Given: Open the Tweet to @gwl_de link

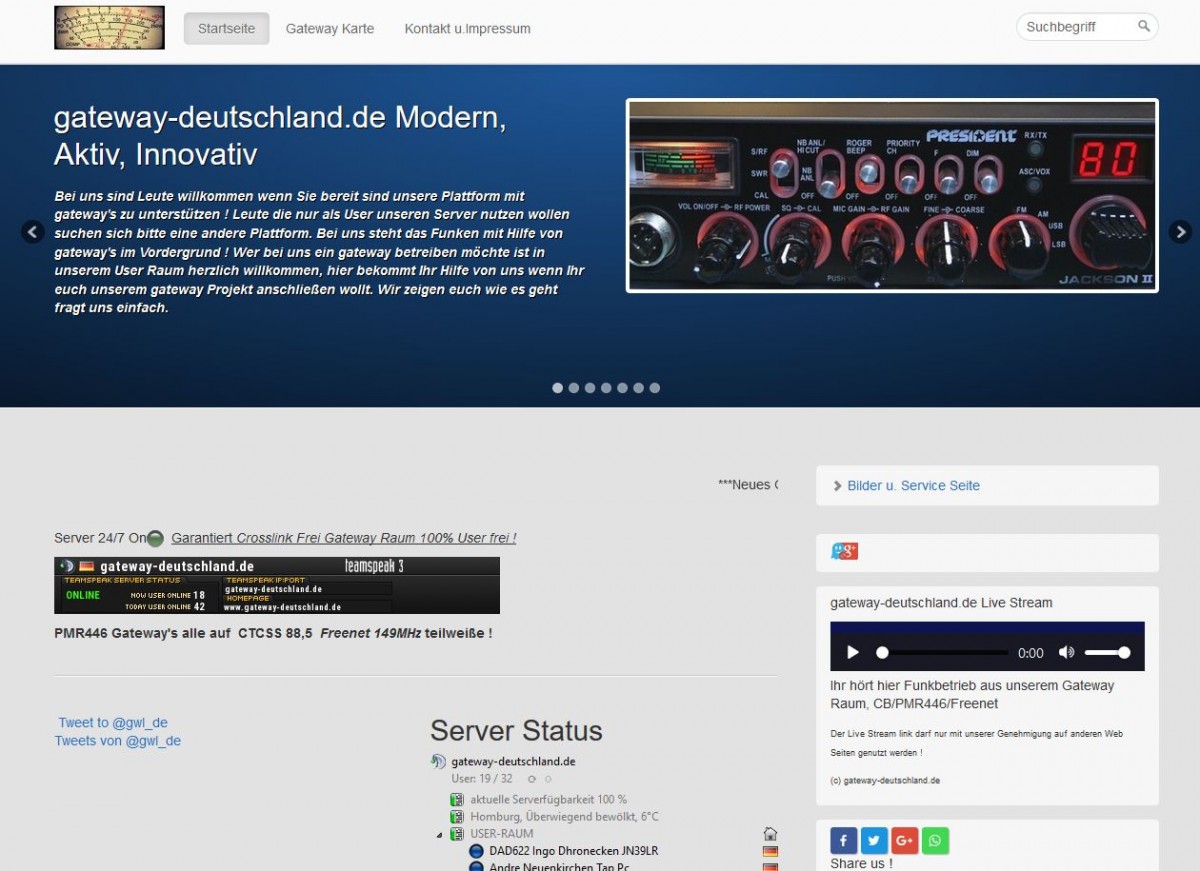Looking at the screenshot, I should [x=113, y=723].
